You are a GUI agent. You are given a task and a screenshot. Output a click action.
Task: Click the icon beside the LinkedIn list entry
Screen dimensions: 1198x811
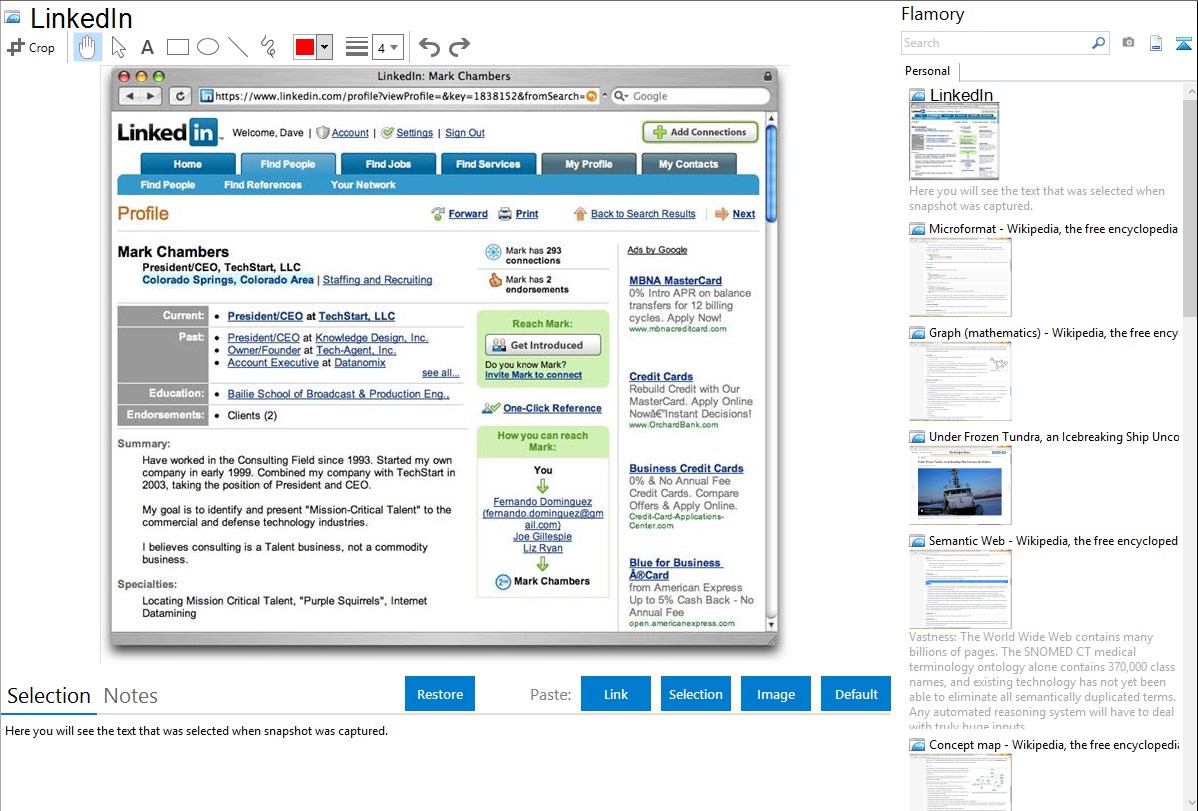(x=917, y=95)
